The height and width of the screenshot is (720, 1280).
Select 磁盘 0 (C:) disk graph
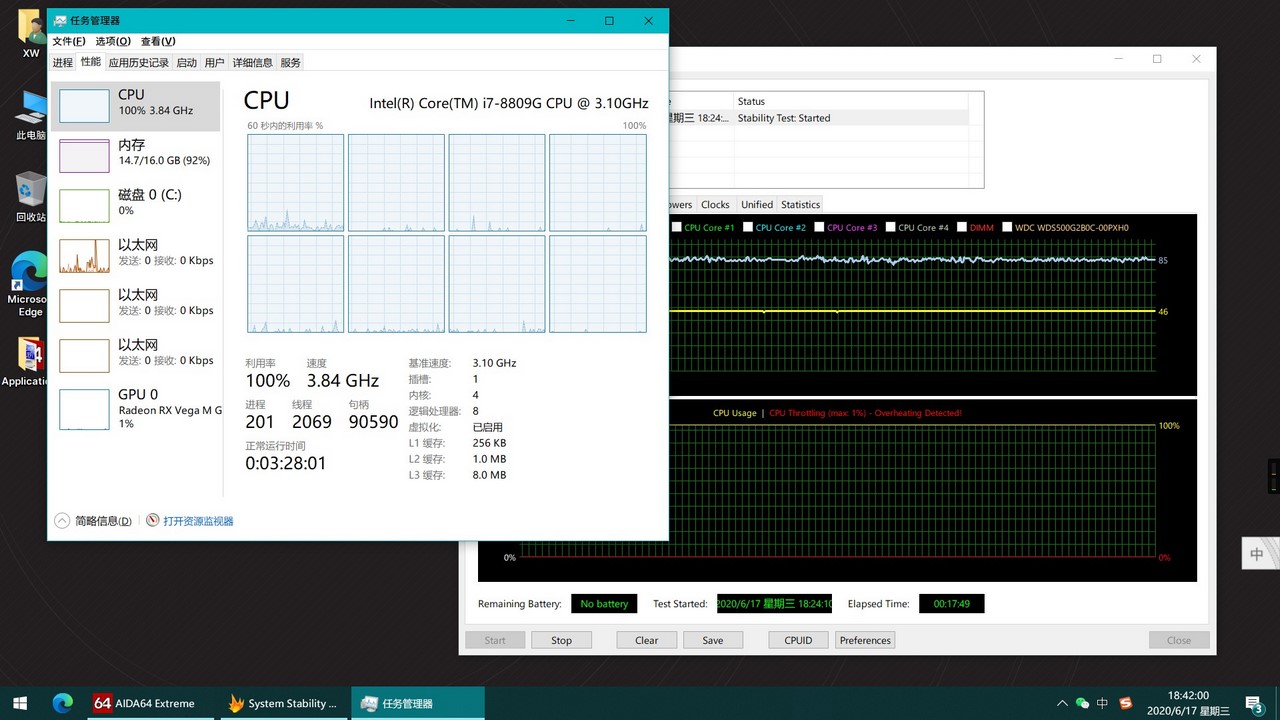tap(84, 206)
